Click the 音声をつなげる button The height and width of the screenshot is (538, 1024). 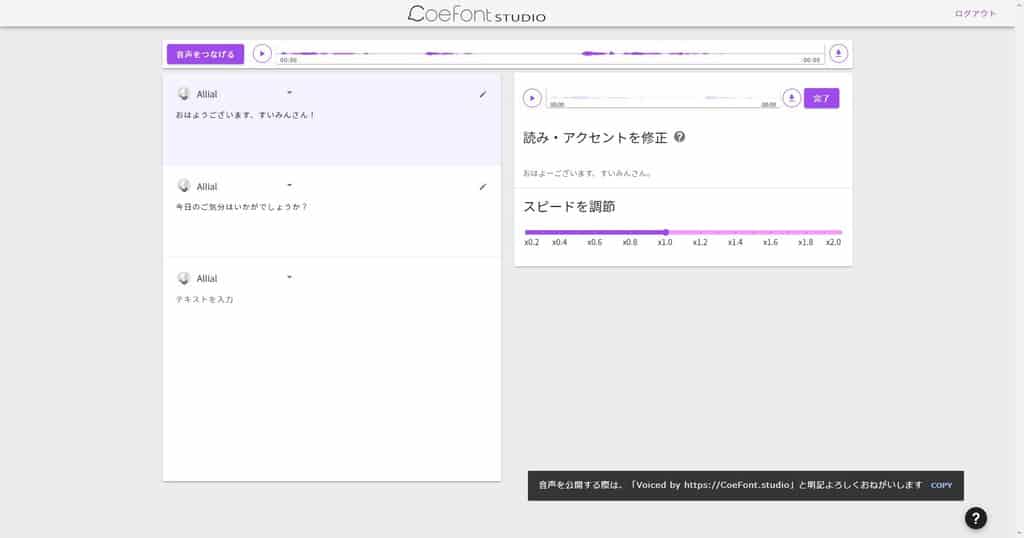(205, 54)
